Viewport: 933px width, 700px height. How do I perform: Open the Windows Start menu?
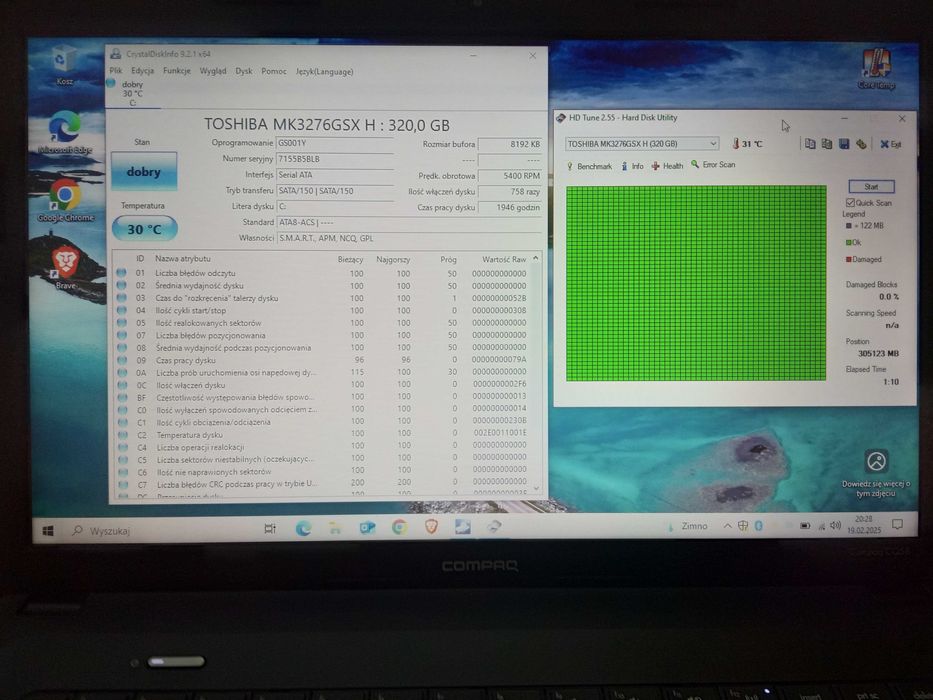tap(48, 530)
